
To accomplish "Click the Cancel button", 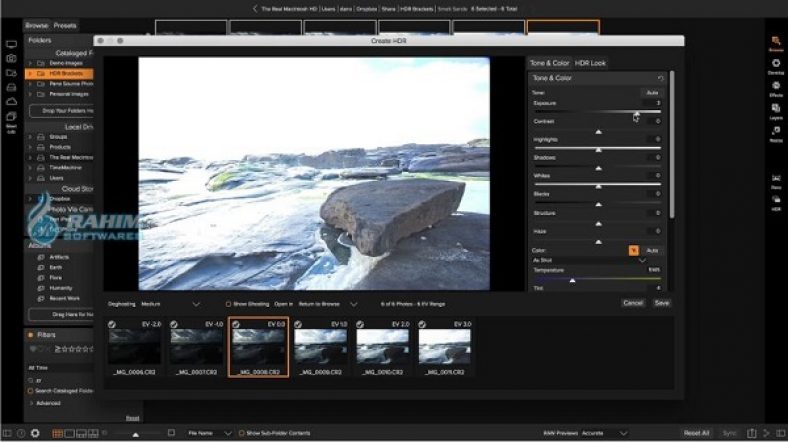I will point(633,303).
